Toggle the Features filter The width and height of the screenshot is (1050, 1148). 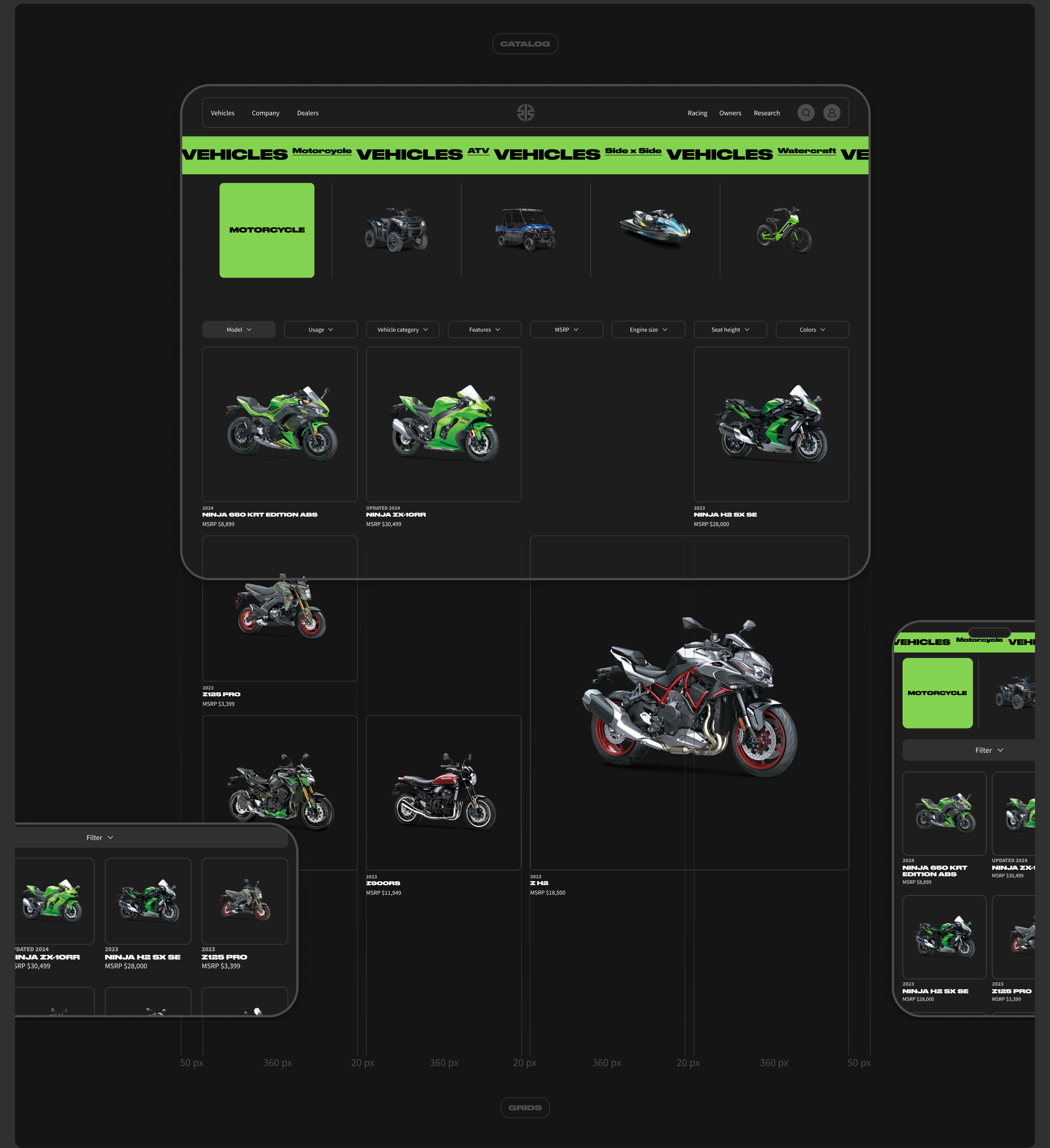click(x=484, y=329)
